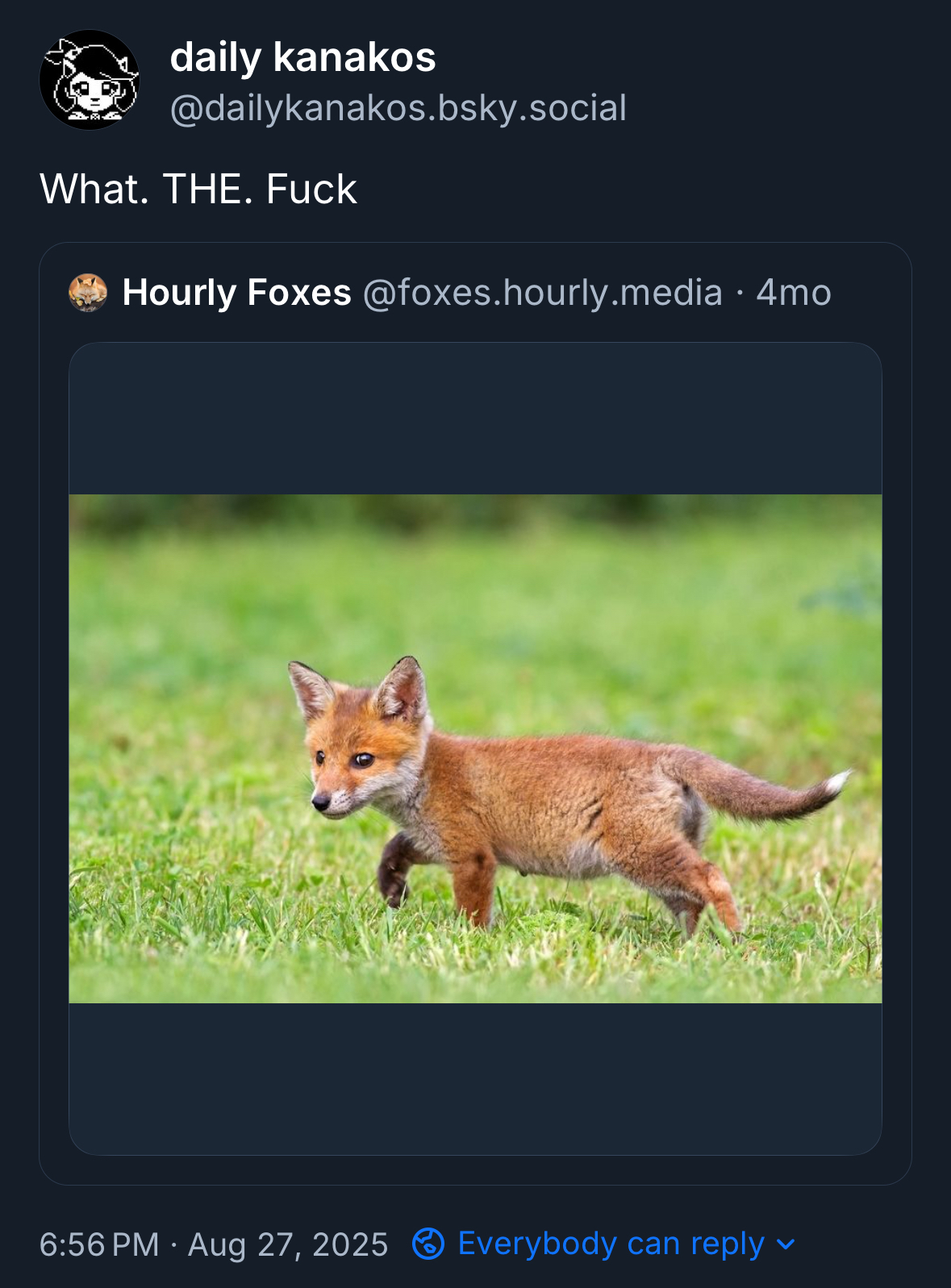Click the fox's pointed ears in the photo
Screen dimensions: 951x1288
[402, 688]
